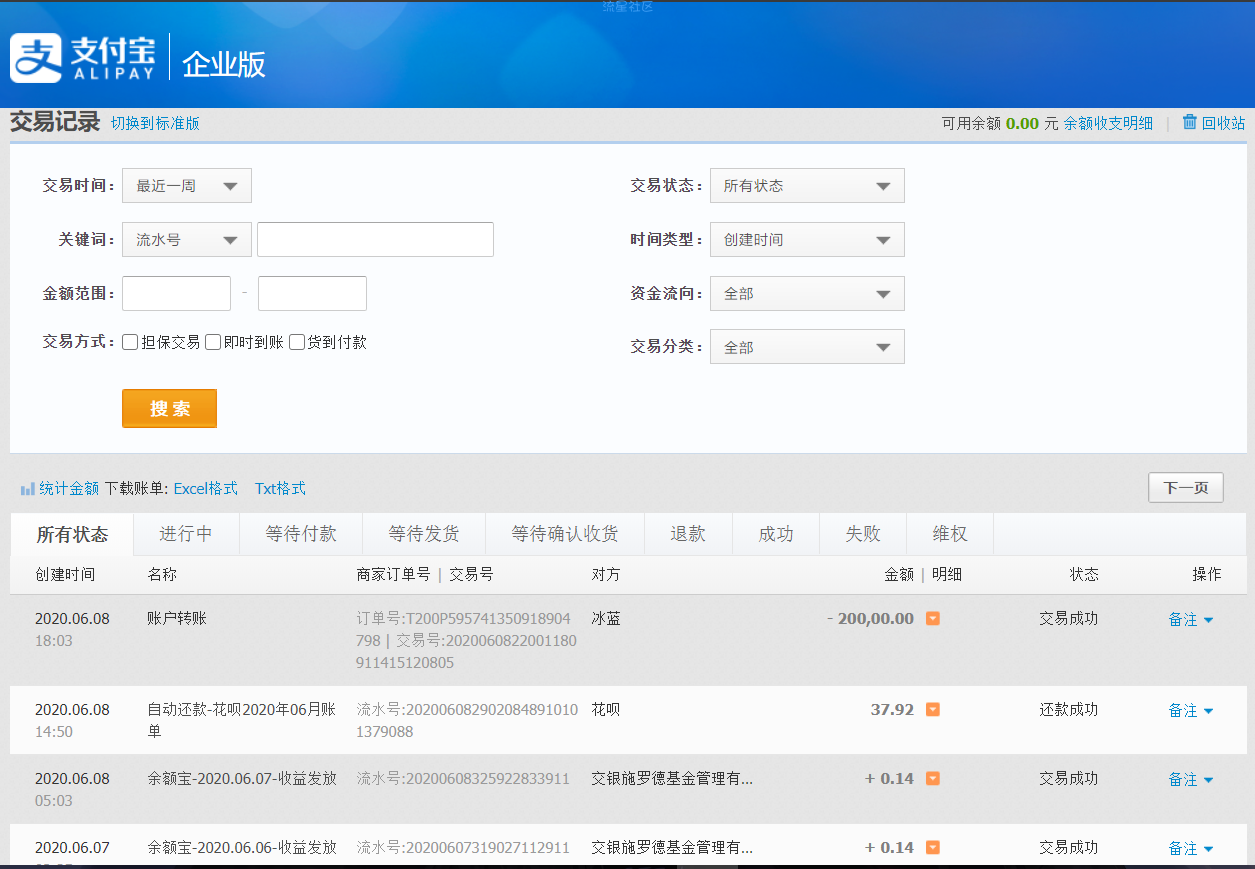Screen dimensions: 1255x869
Task: Open detail icon for 2020.06.07-收益发放 row
Action: [x=932, y=779]
